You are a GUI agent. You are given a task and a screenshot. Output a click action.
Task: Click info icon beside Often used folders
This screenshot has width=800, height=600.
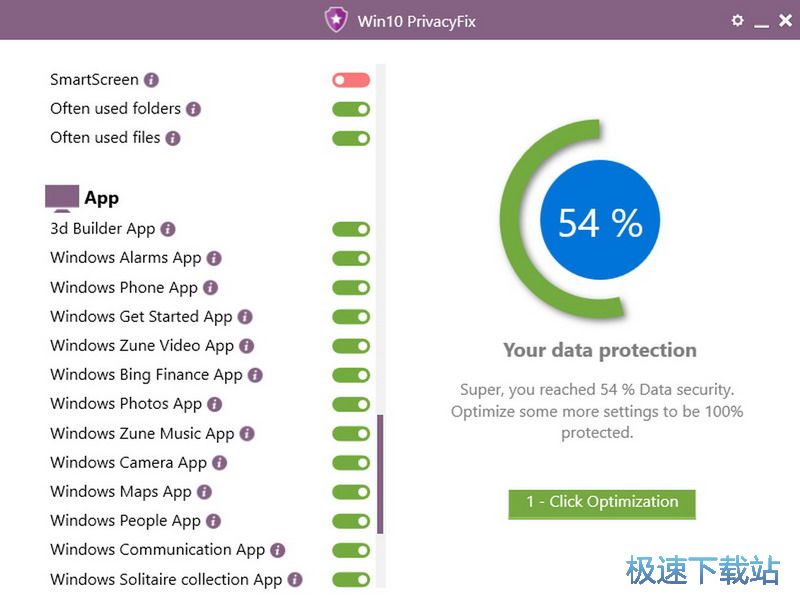193,109
